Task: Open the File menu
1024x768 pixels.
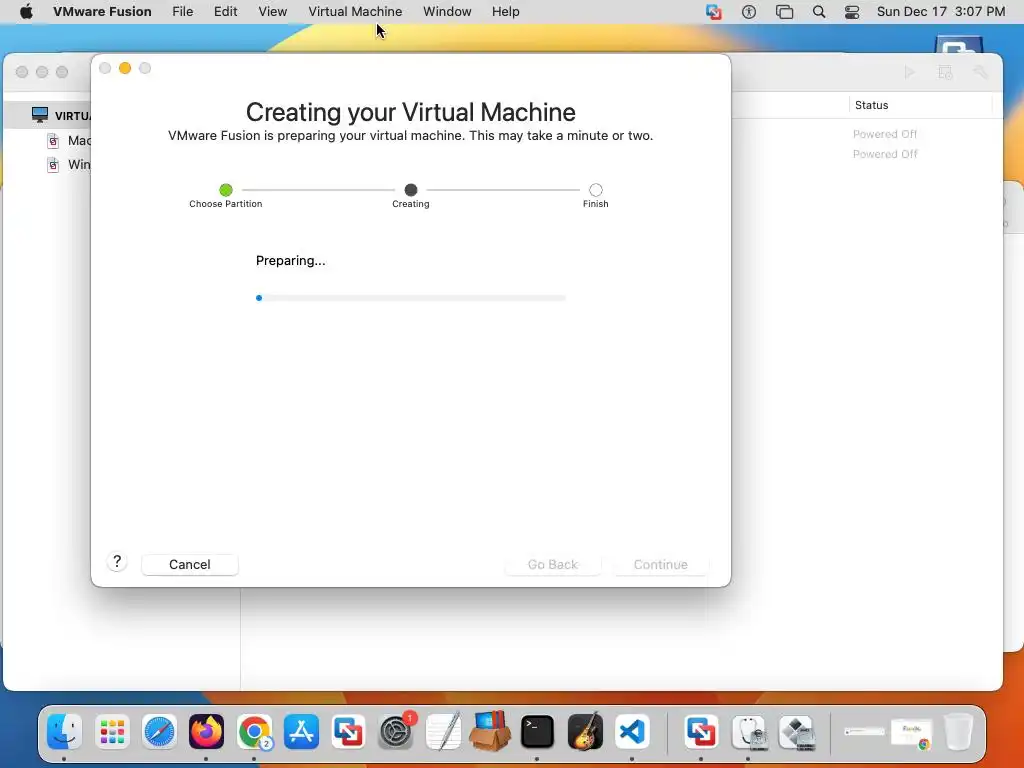Action: click(183, 12)
